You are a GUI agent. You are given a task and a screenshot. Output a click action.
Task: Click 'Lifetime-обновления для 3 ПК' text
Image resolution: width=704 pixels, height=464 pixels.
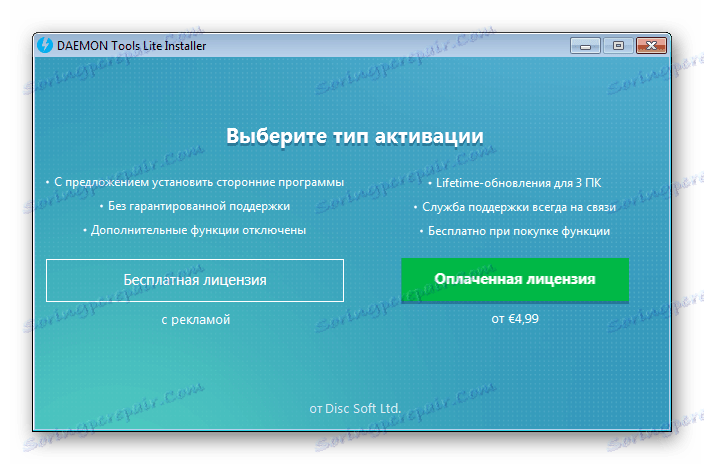pos(519,183)
